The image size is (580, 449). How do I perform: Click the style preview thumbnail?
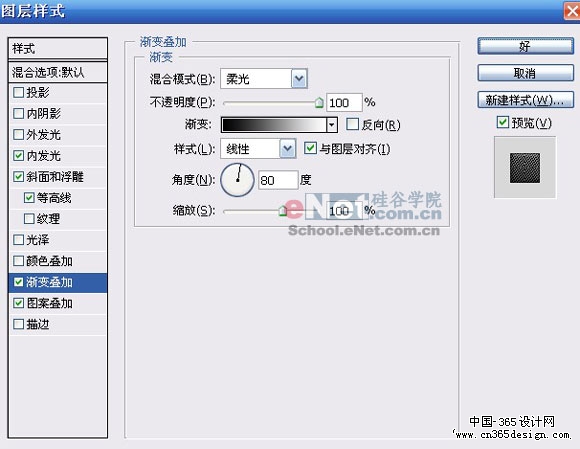(x=525, y=168)
